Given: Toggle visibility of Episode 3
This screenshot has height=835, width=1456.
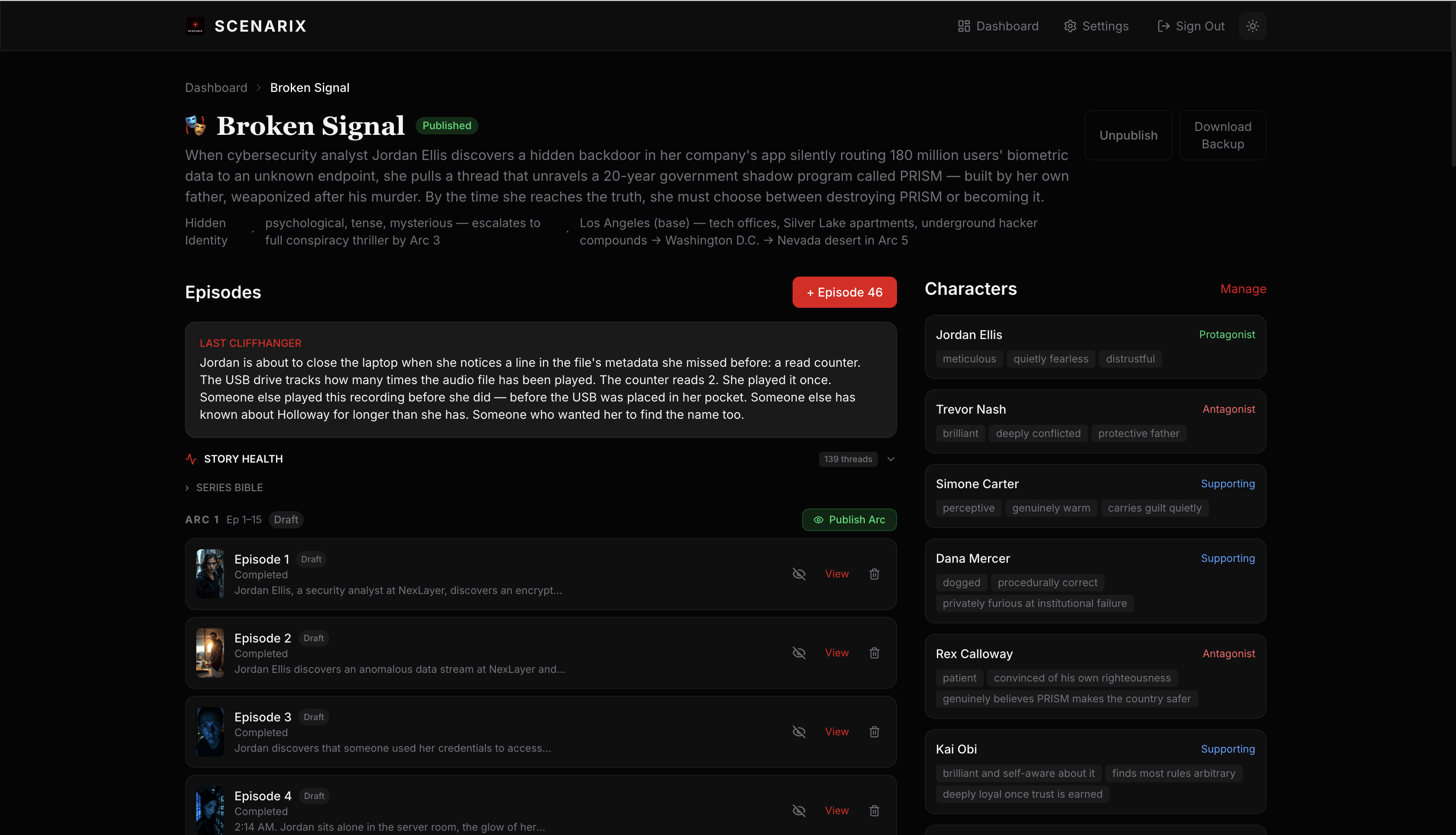Looking at the screenshot, I should pos(799,732).
